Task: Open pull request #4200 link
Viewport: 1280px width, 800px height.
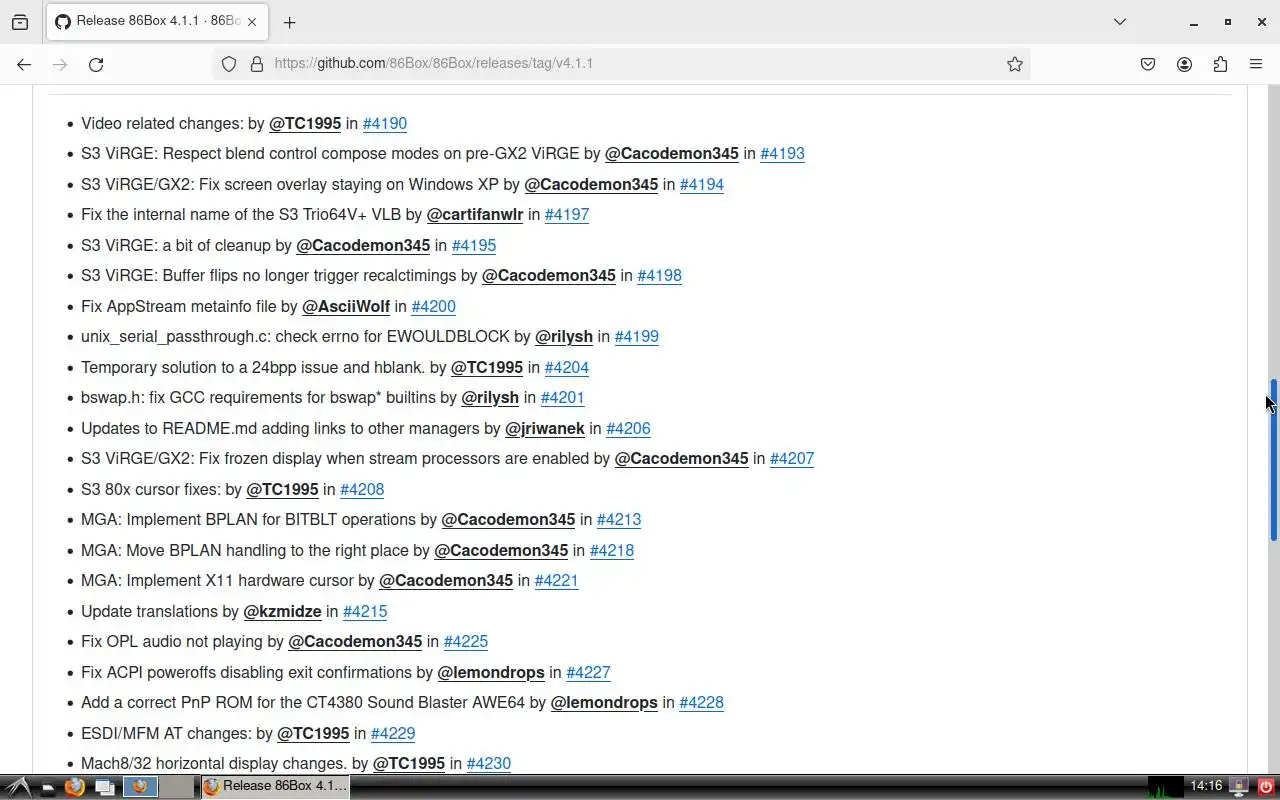Action: (433, 306)
